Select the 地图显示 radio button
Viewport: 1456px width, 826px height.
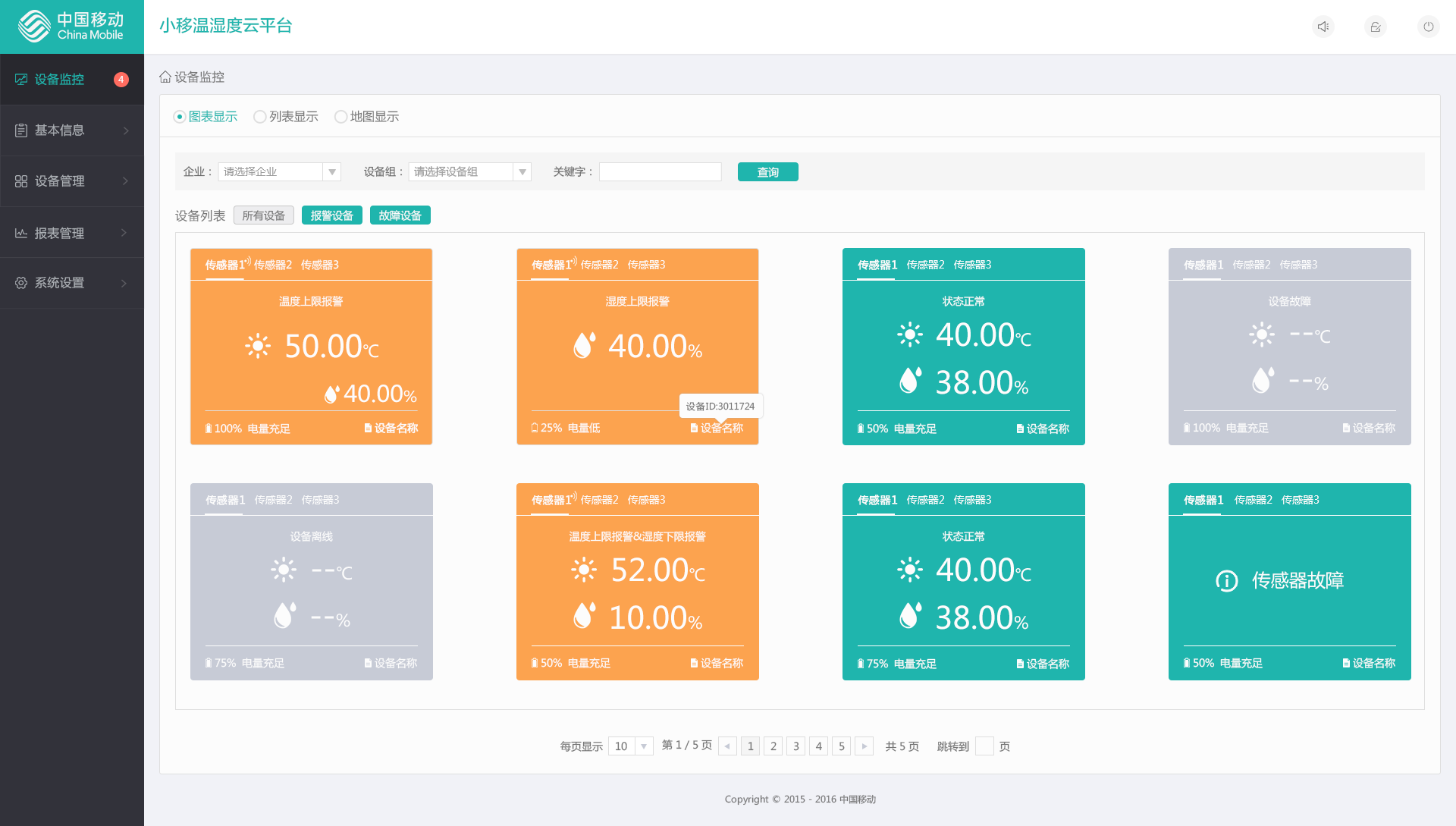pos(341,117)
